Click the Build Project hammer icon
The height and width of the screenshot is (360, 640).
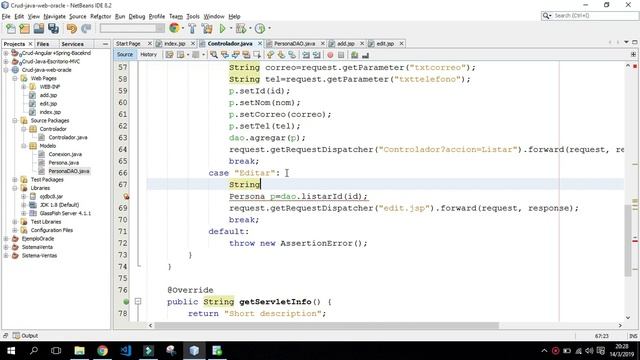(x=192, y=29)
